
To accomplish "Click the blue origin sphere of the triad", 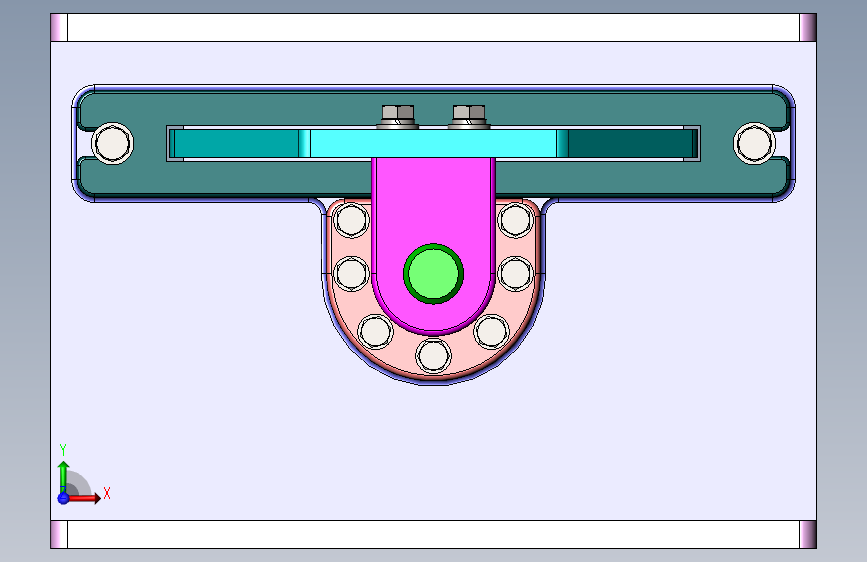I will coord(63,498).
